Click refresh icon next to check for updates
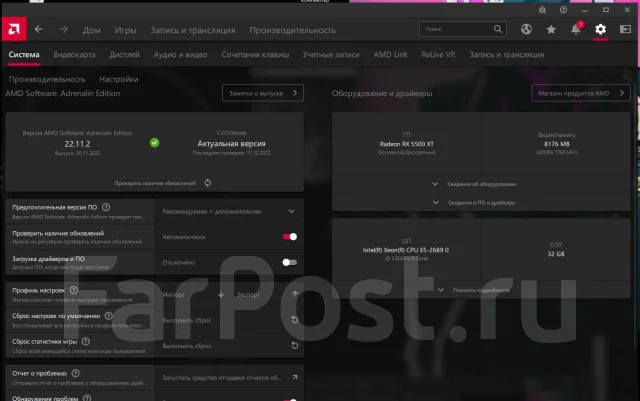The width and height of the screenshot is (640, 401). [x=207, y=183]
